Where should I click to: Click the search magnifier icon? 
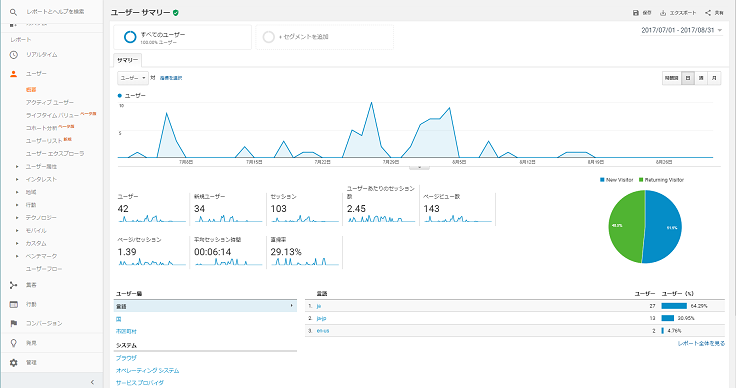(x=13, y=12)
